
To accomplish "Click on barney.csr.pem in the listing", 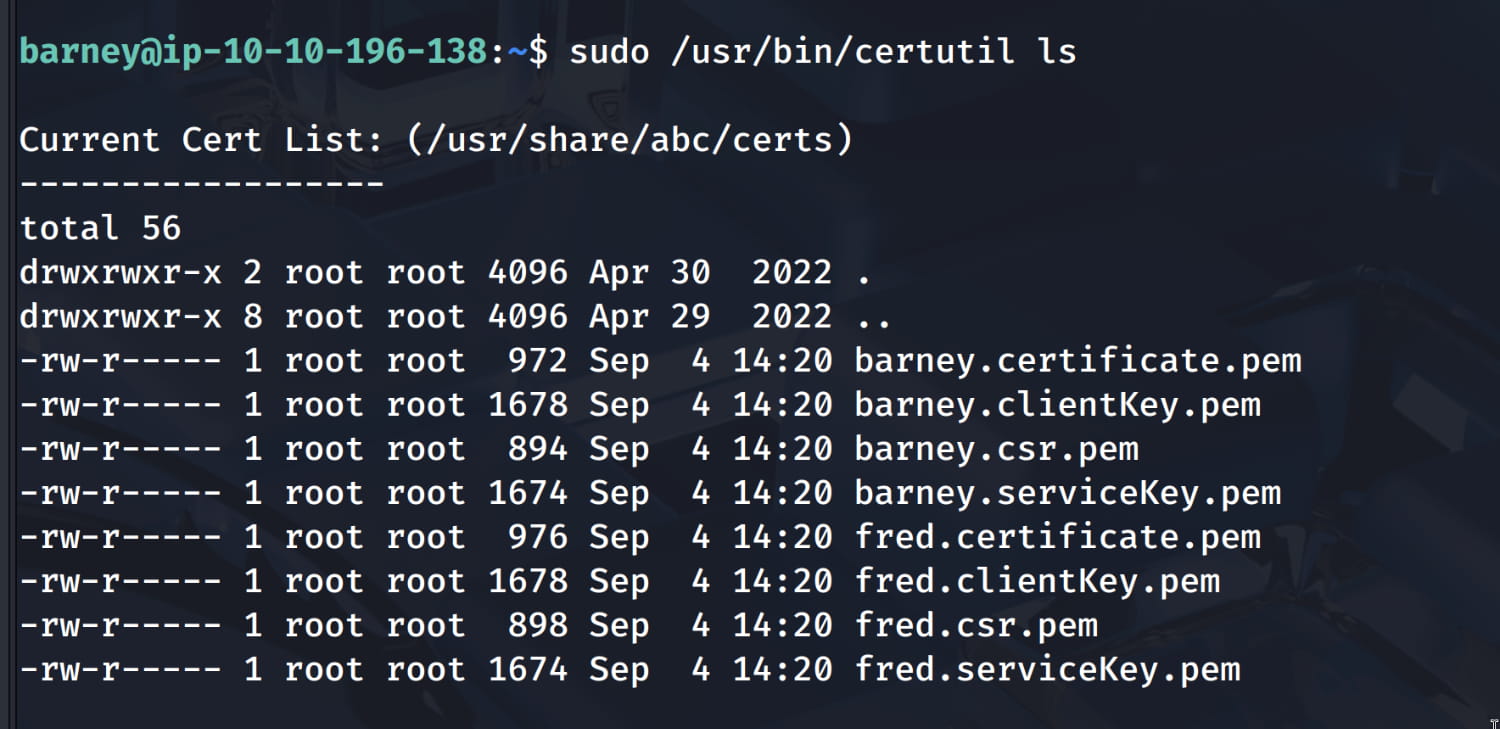I will click(x=996, y=449).
